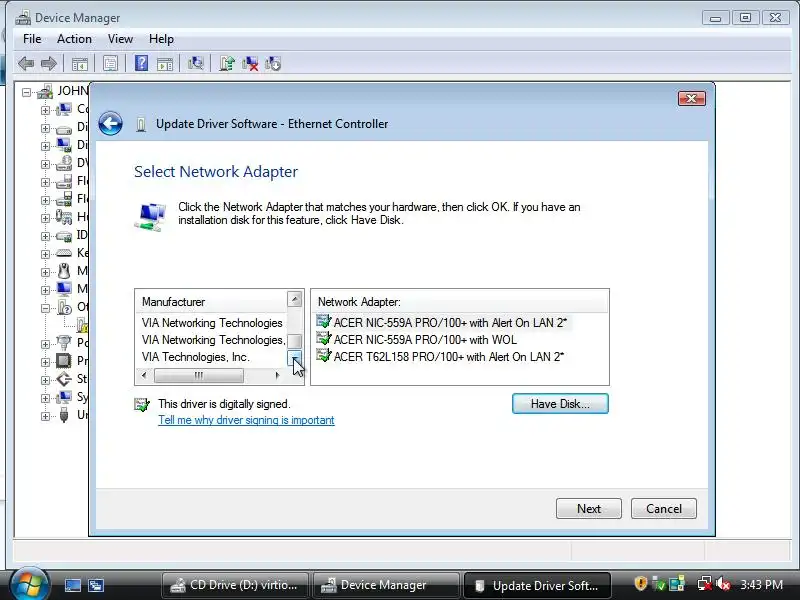Screen dimensions: 800x600
Task: Close the Update Driver Software dialog
Action: click(x=692, y=98)
